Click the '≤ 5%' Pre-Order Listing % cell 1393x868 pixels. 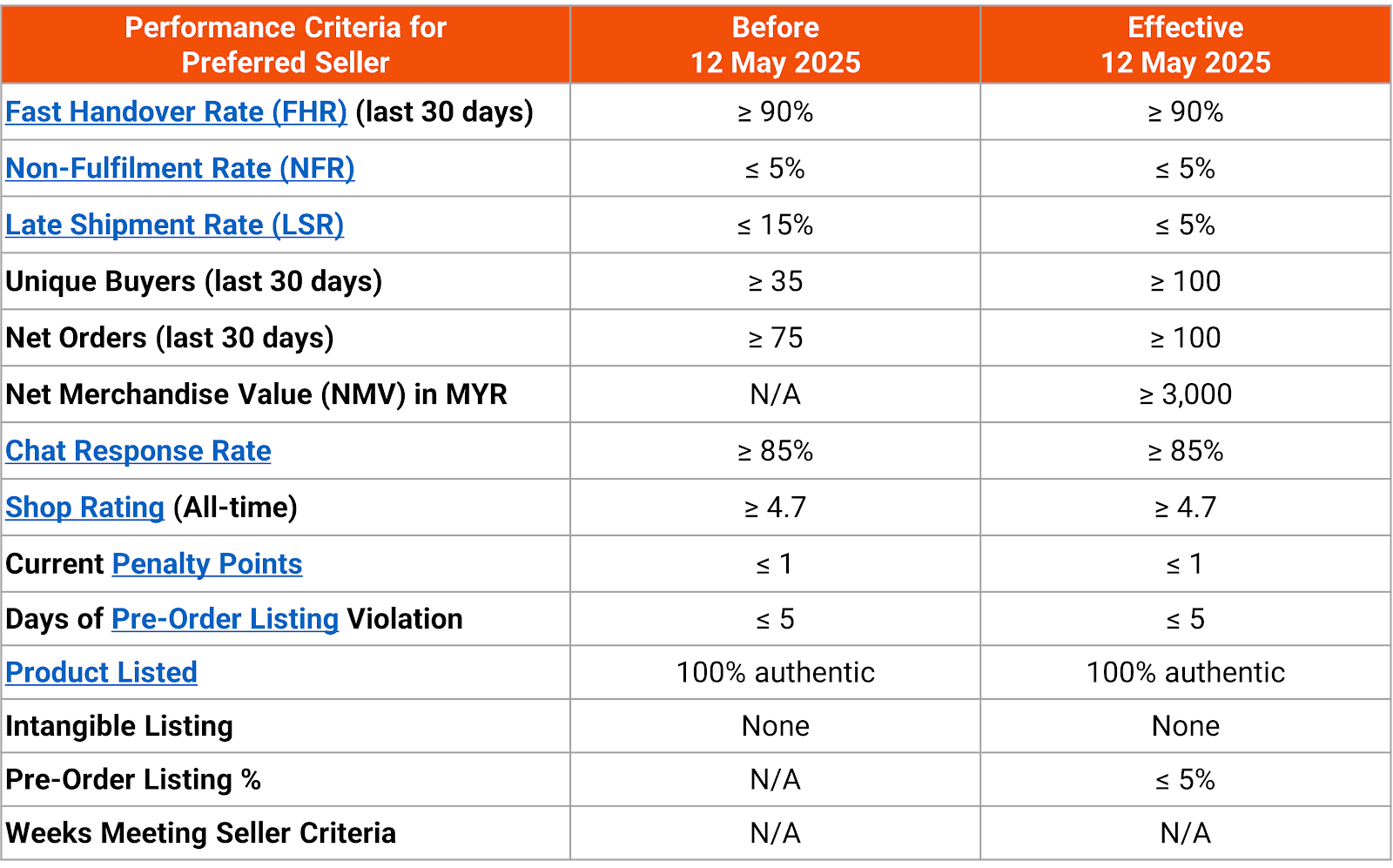pos(1185,779)
